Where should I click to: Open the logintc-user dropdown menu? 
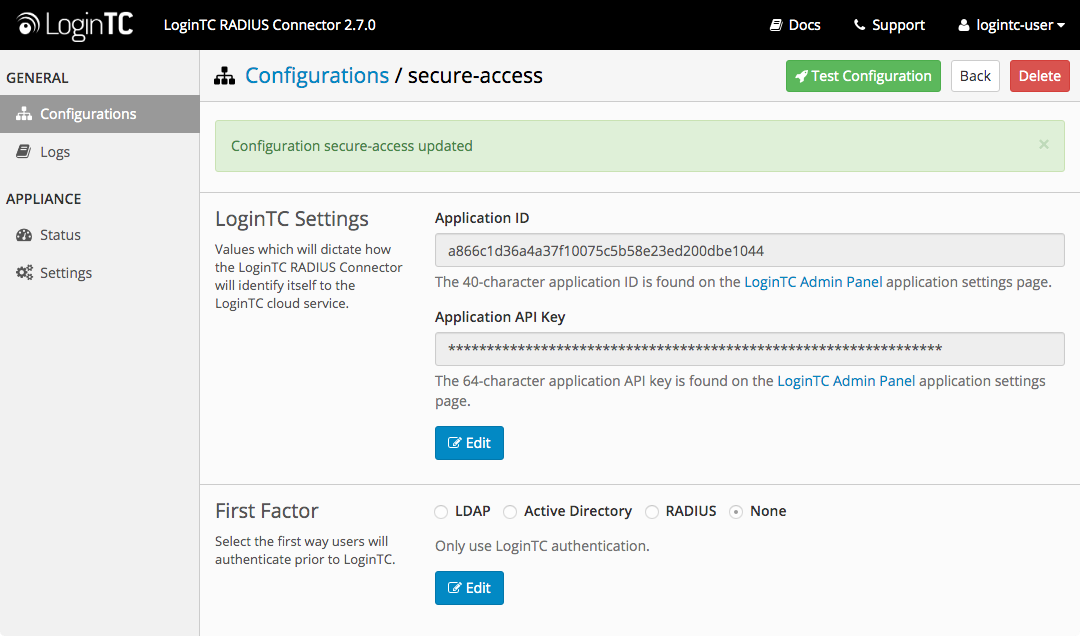pos(1011,25)
